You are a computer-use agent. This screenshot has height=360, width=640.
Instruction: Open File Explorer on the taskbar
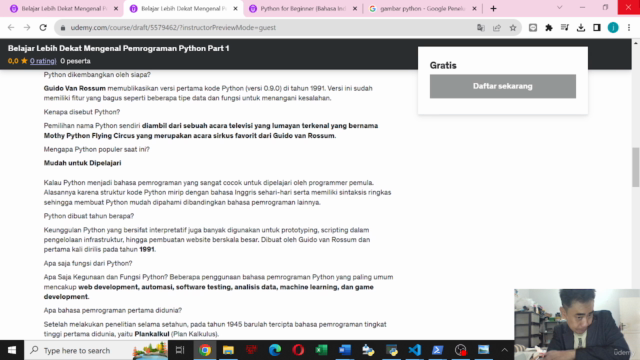coord(228,350)
